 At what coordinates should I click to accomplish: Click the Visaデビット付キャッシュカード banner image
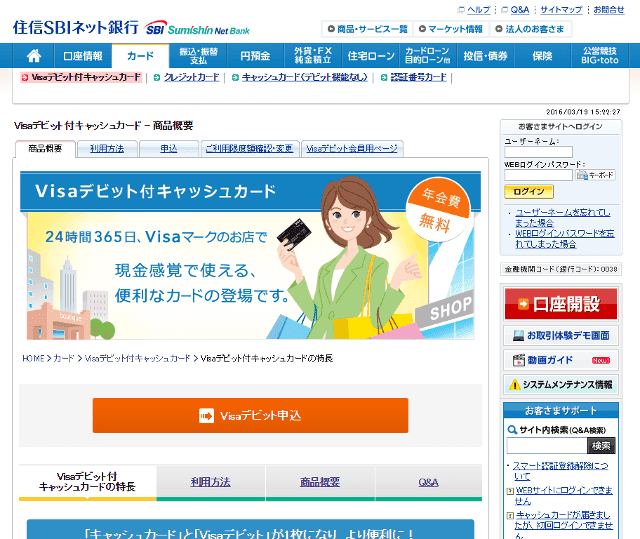click(x=250, y=256)
